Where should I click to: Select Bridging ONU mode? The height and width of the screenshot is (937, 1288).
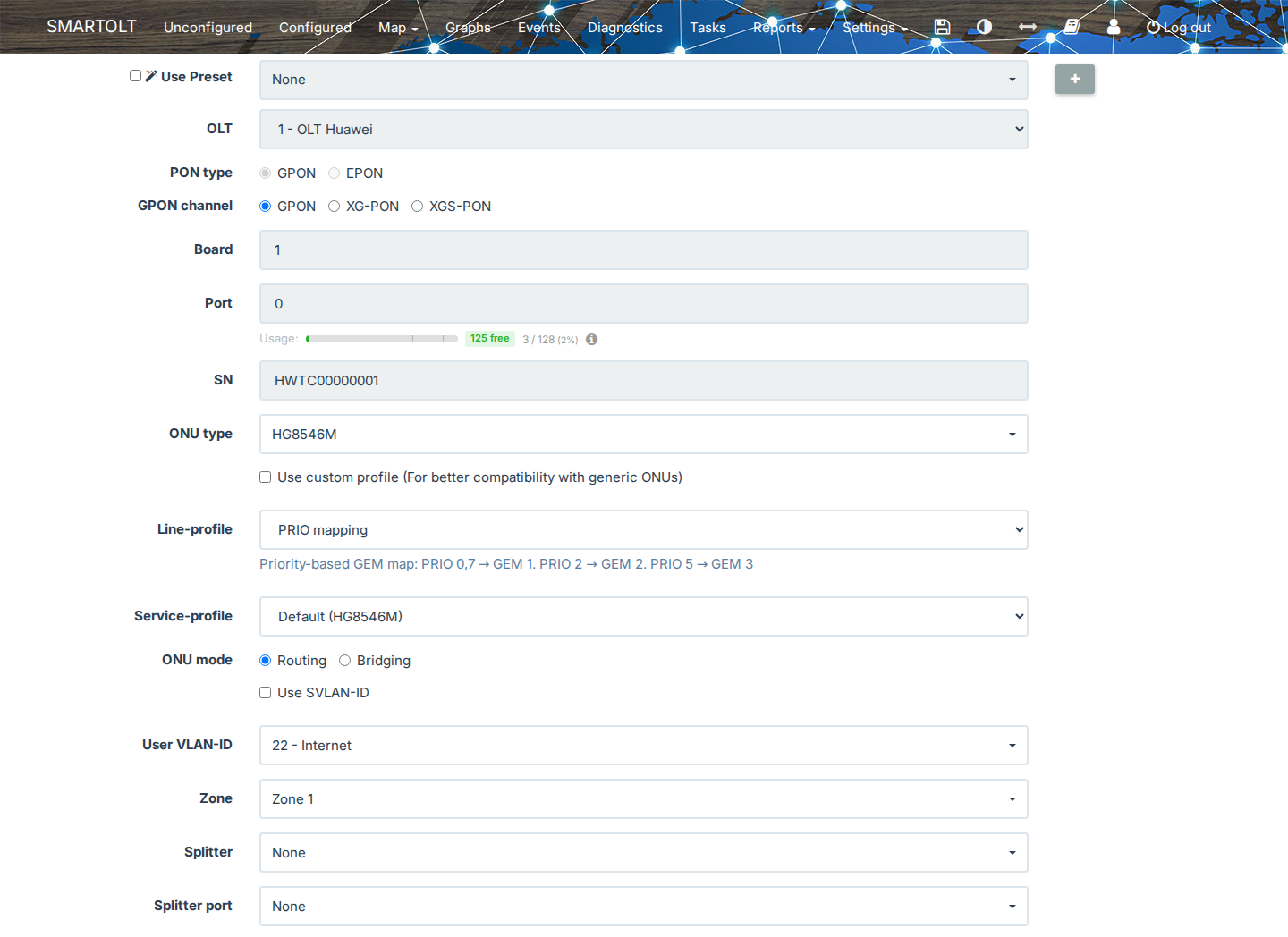tap(344, 660)
